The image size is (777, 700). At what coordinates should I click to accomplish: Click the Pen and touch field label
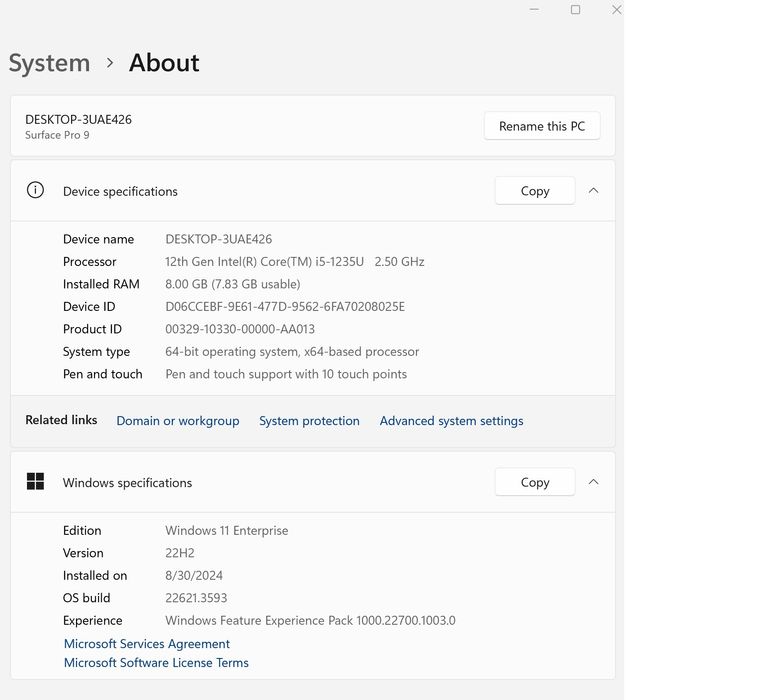pyautogui.click(x=103, y=374)
